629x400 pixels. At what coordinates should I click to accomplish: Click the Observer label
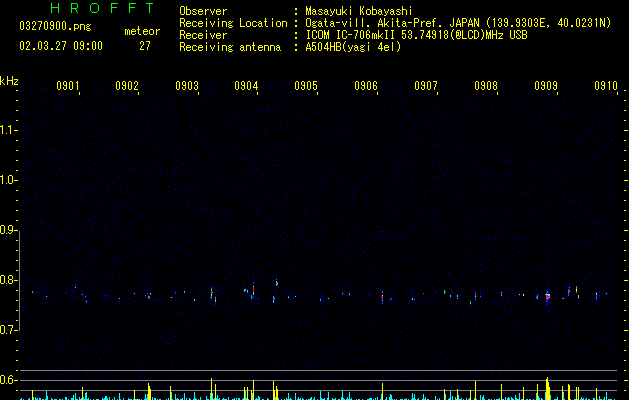click(203, 11)
